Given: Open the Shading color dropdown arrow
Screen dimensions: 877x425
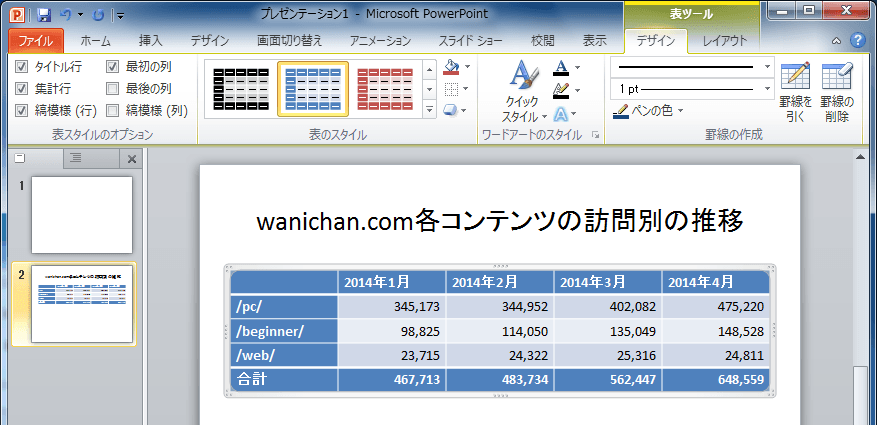Looking at the screenshot, I should [467, 67].
